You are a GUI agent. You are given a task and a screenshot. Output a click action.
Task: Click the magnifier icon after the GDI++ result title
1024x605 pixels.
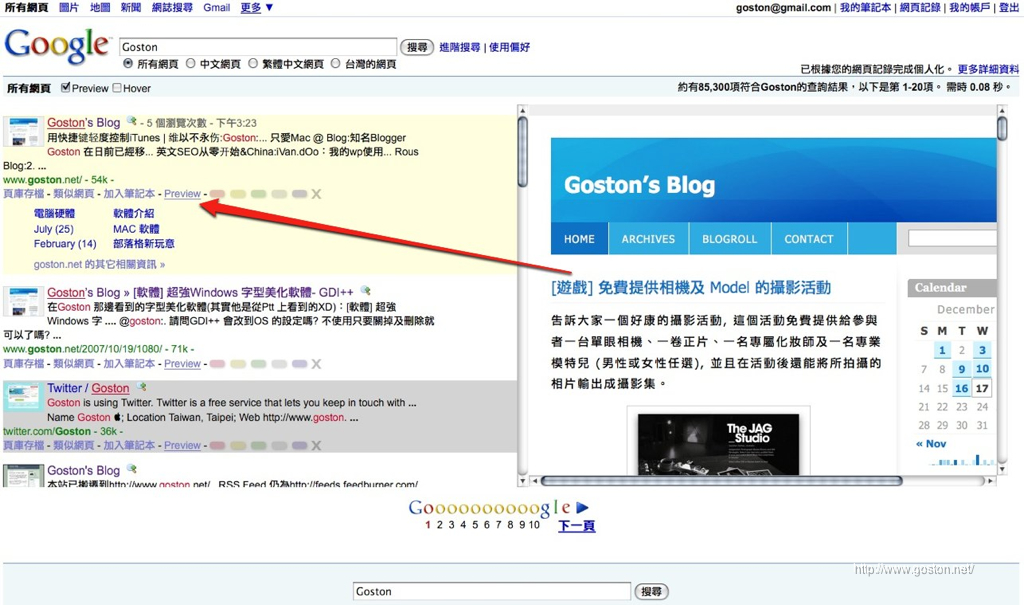pyautogui.click(x=365, y=291)
